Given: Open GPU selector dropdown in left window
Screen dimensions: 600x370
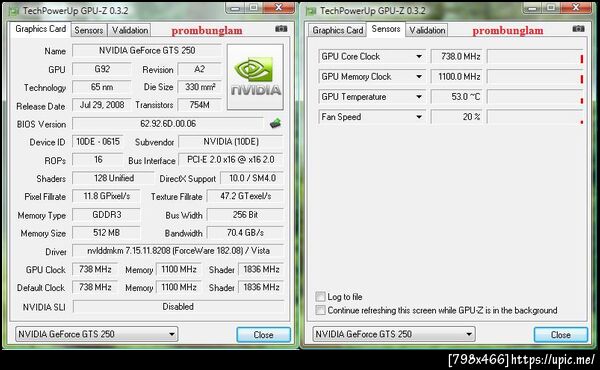Looking at the screenshot, I should [x=96, y=334].
